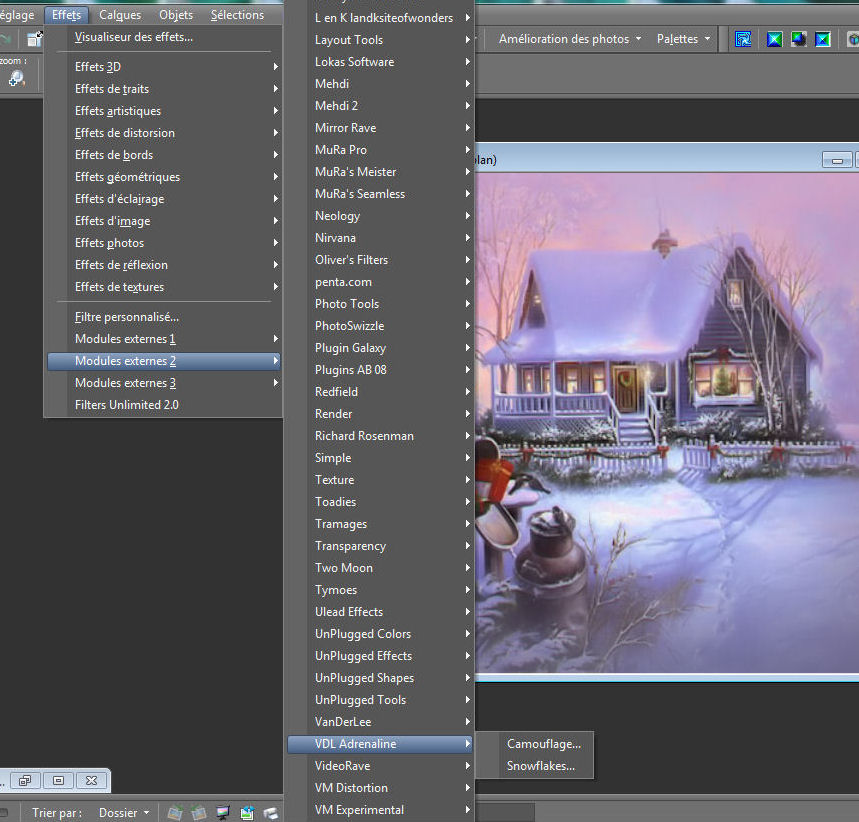Open Filtre personnalisé
859x822 pixels.
[164, 317]
